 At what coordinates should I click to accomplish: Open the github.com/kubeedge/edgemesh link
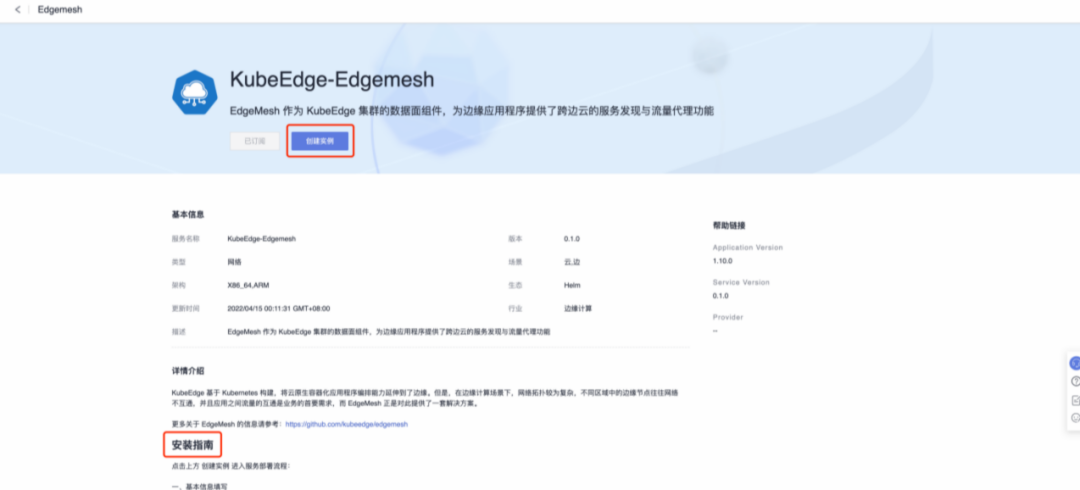pos(346,424)
